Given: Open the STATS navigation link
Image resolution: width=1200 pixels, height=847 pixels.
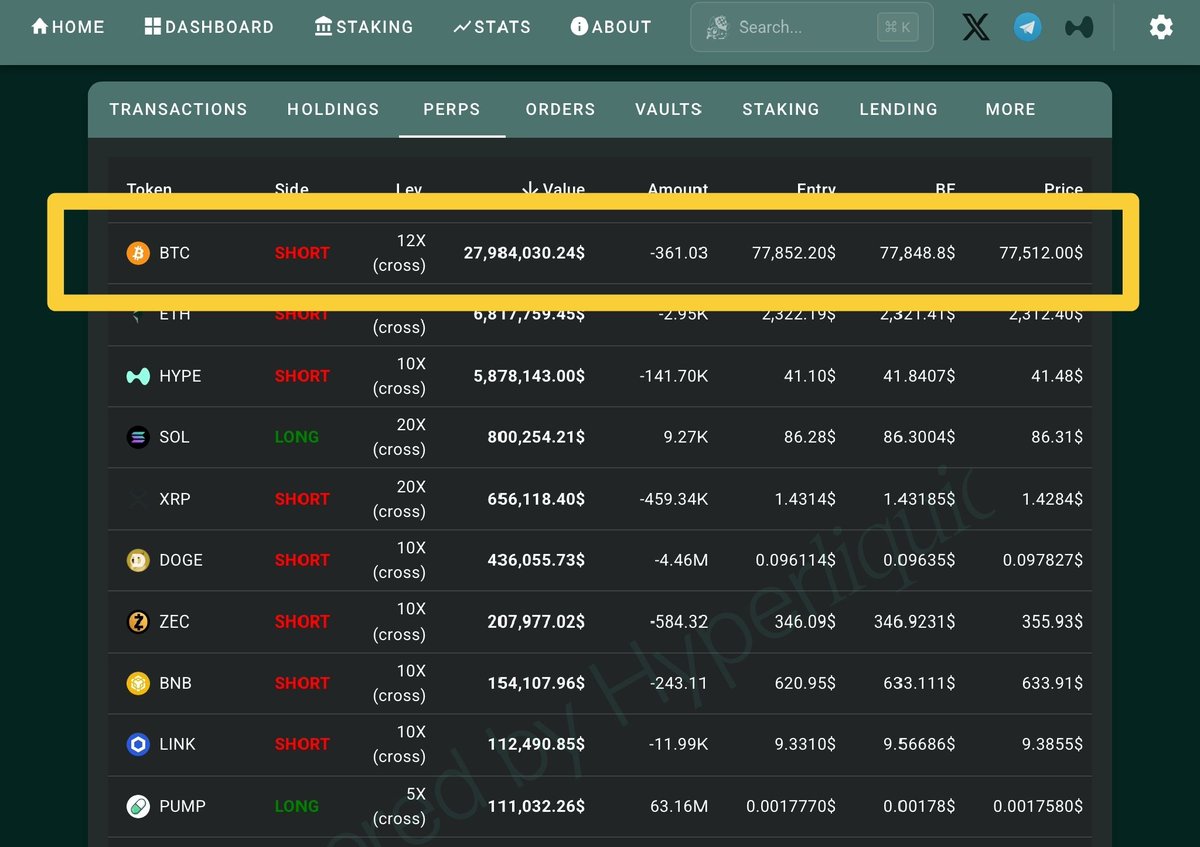Looking at the screenshot, I should tap(492, 27).
